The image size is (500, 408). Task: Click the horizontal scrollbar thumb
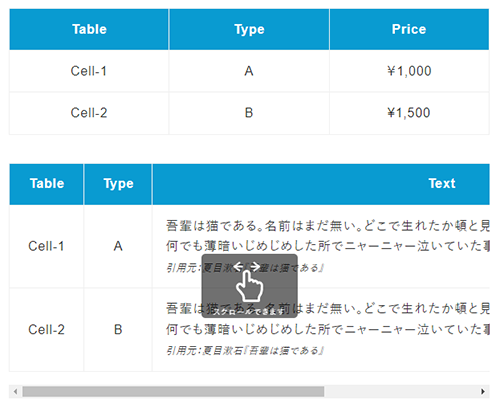(x=173, y=391)
